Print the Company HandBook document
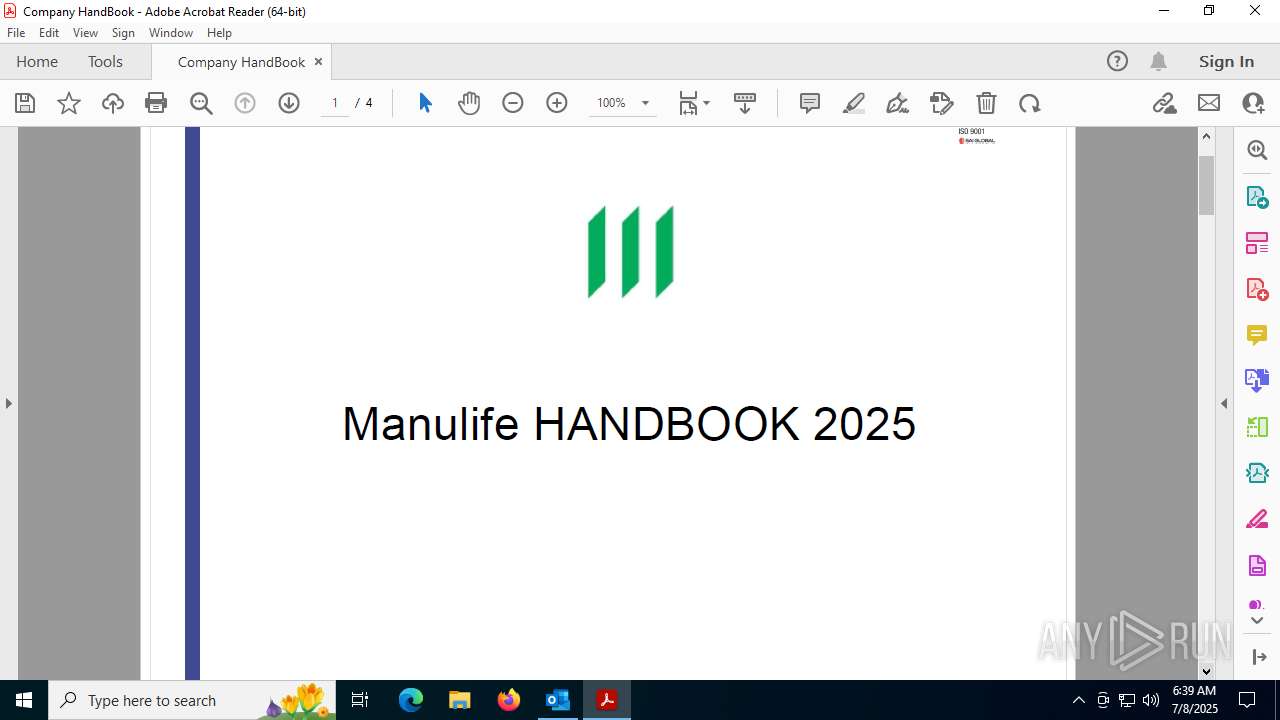This screenshot has height=720, width=1280. [x=156, y=103]
